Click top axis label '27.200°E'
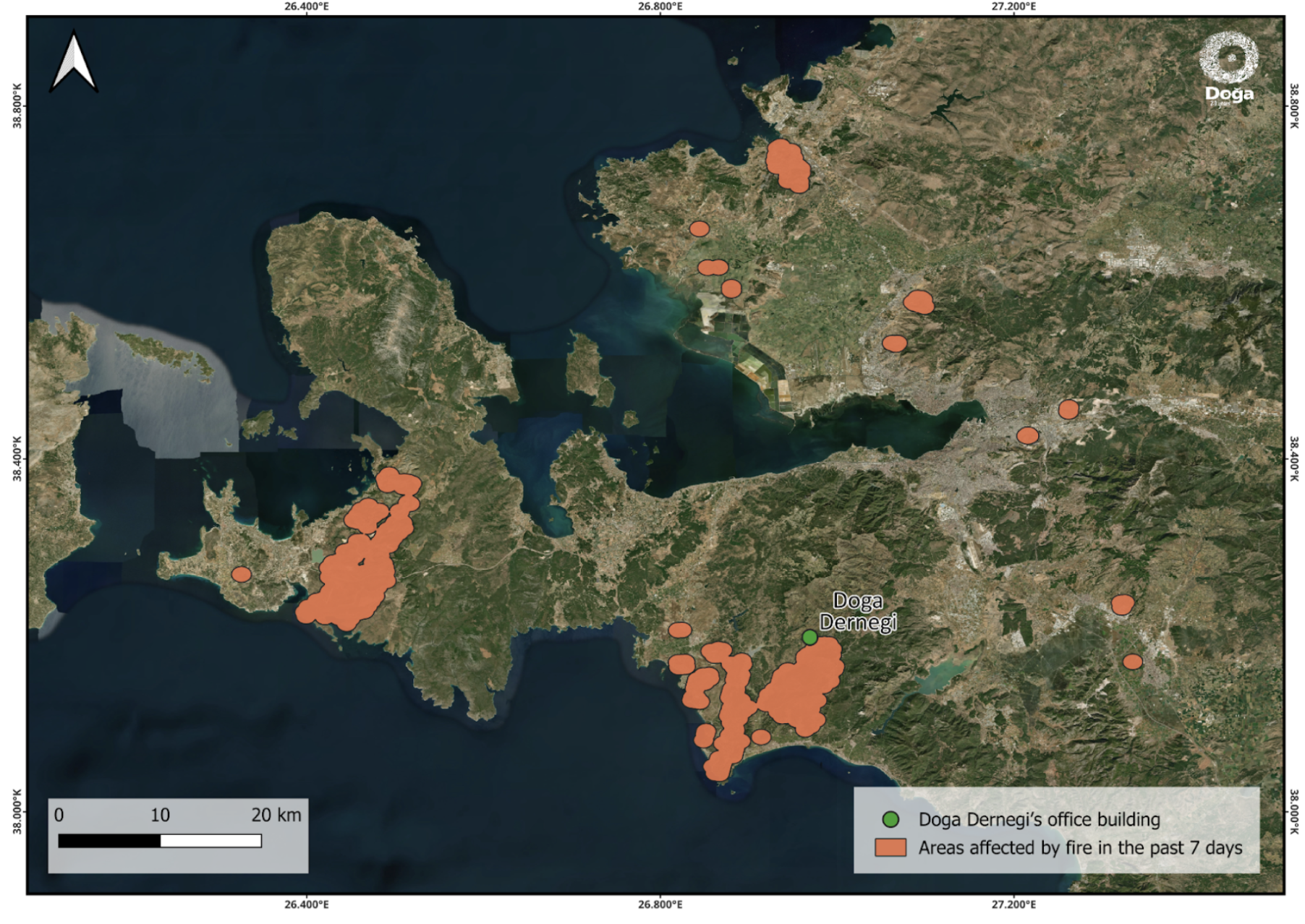Image resolution: width=1305 pixels, height=924 pixels. (1013, 7)
